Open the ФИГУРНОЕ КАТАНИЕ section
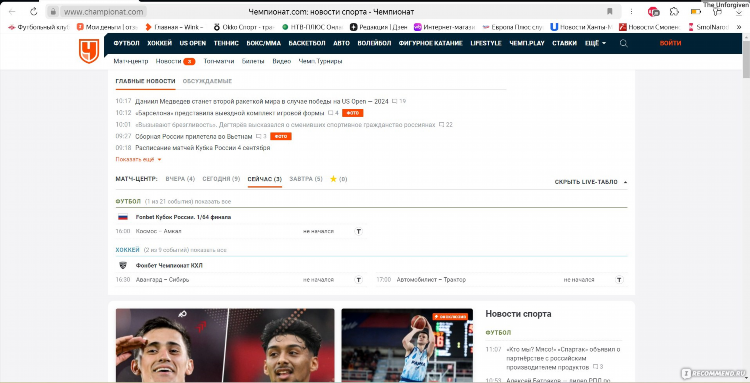Image resolution: width=750 pixels, height=383 pixels. [x=430, y=43]
